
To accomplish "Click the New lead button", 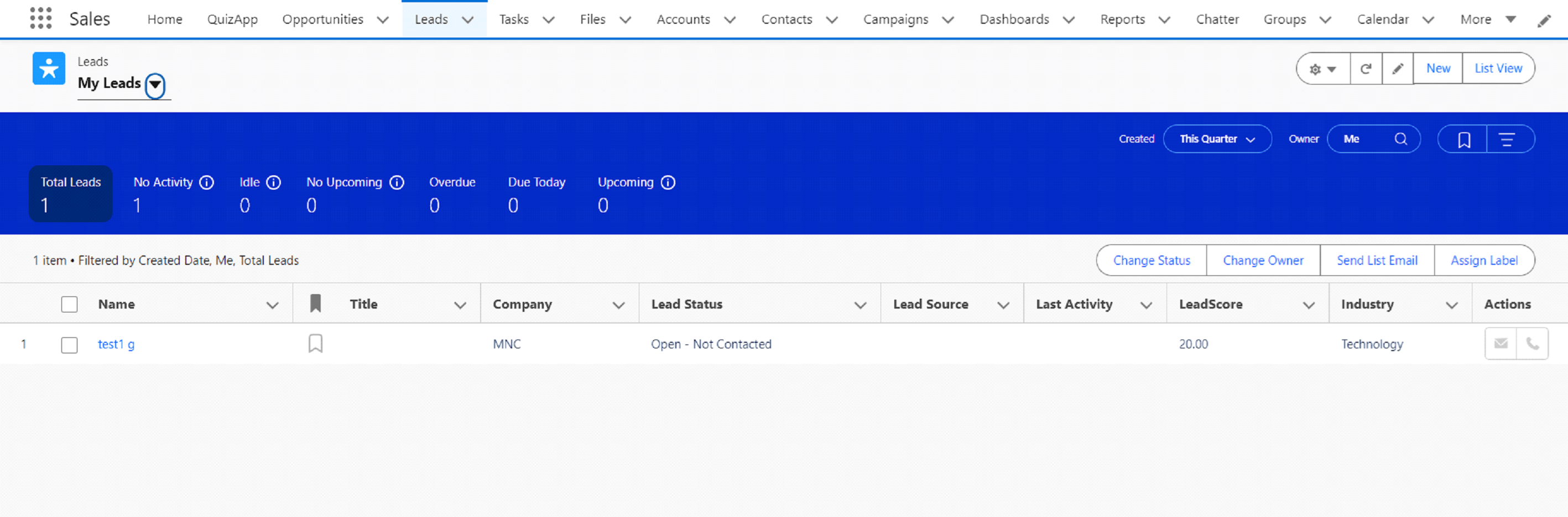I will coord(1437,69).
